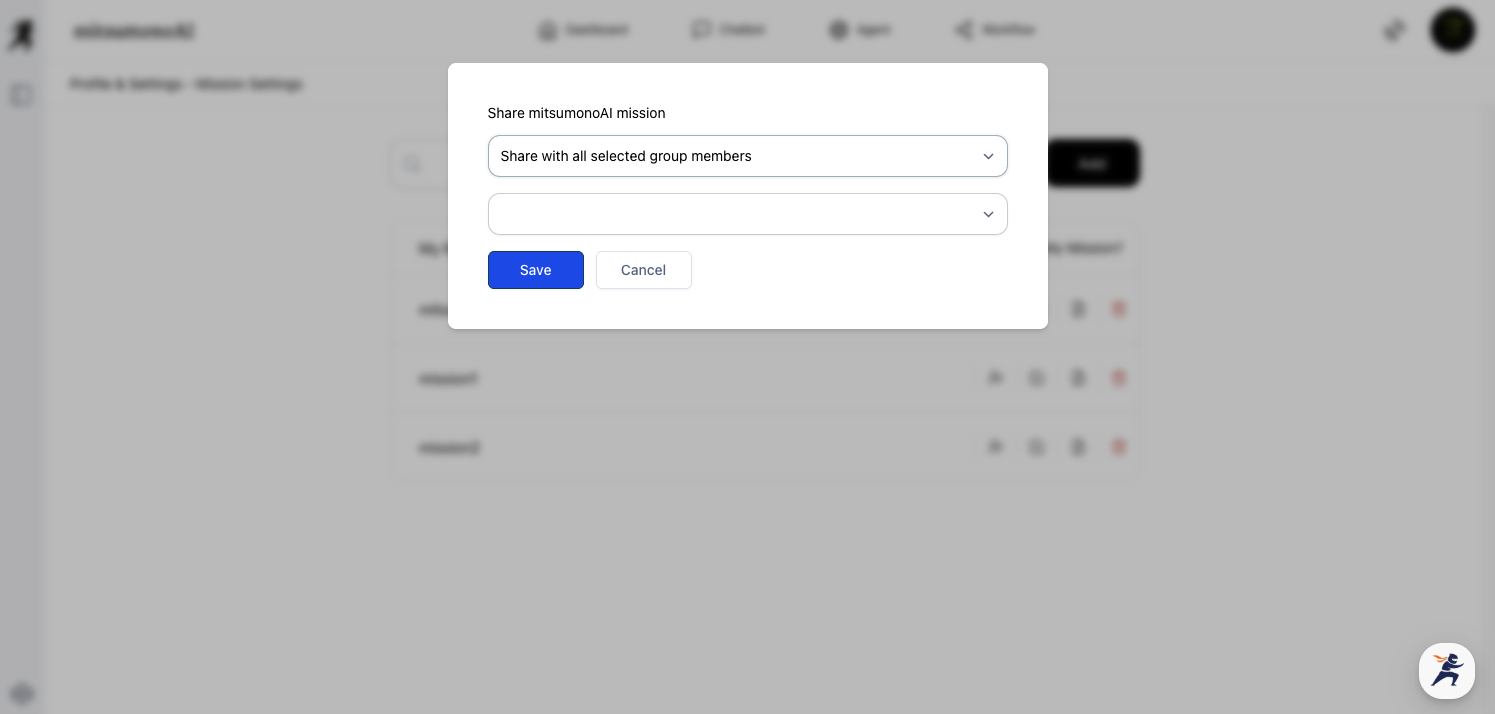Expand the empty group selection dropdown
Image resolution: width=1495 pixels, height=714 pixels.
747,214
